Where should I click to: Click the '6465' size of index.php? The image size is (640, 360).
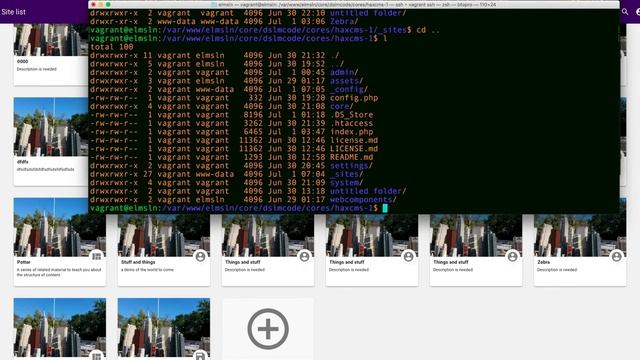click(x=253, y=132)
